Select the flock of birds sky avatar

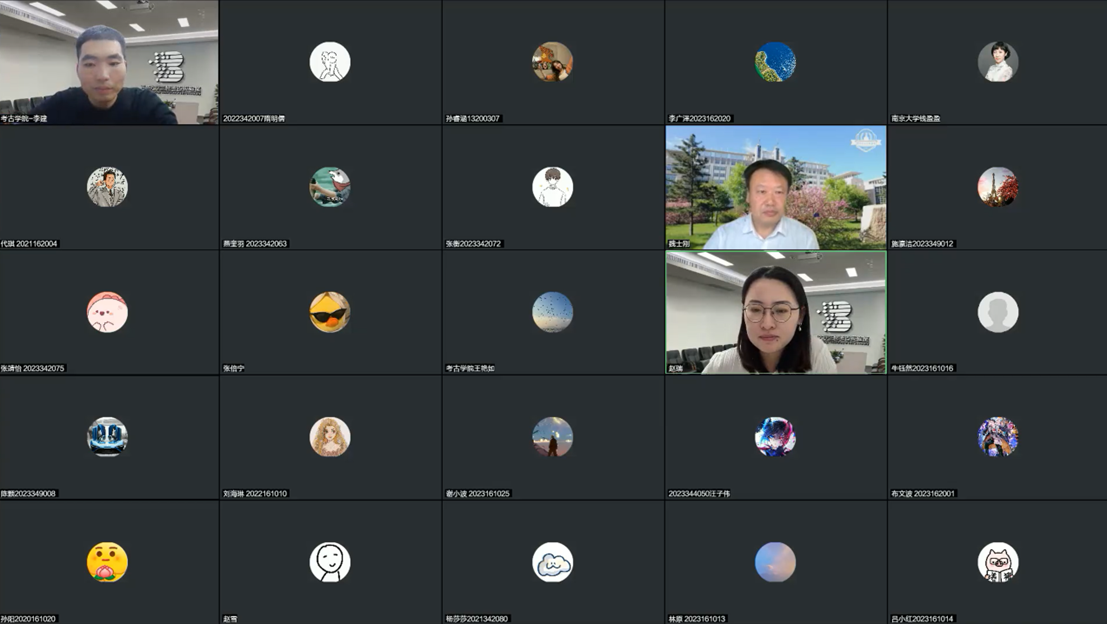[552, 312]
